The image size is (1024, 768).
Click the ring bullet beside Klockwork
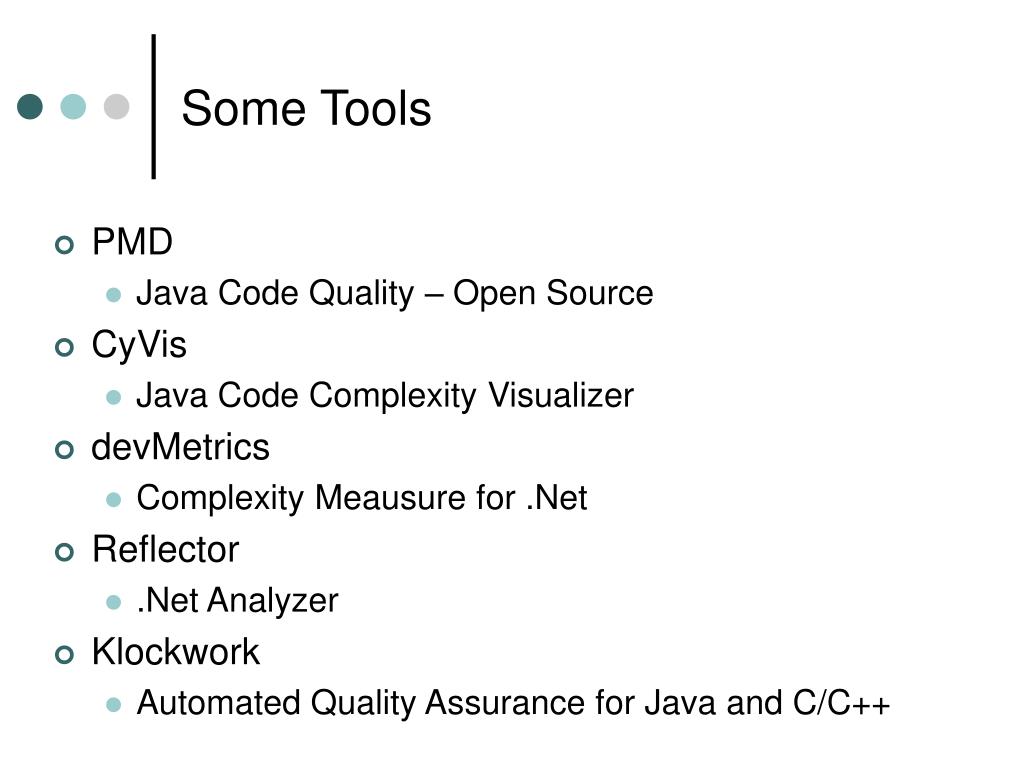click(x=65, y=654)
